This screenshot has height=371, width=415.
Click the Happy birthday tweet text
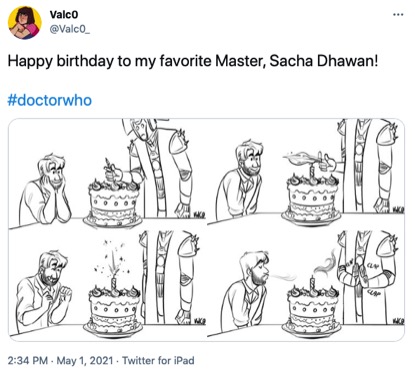[193, 61]
